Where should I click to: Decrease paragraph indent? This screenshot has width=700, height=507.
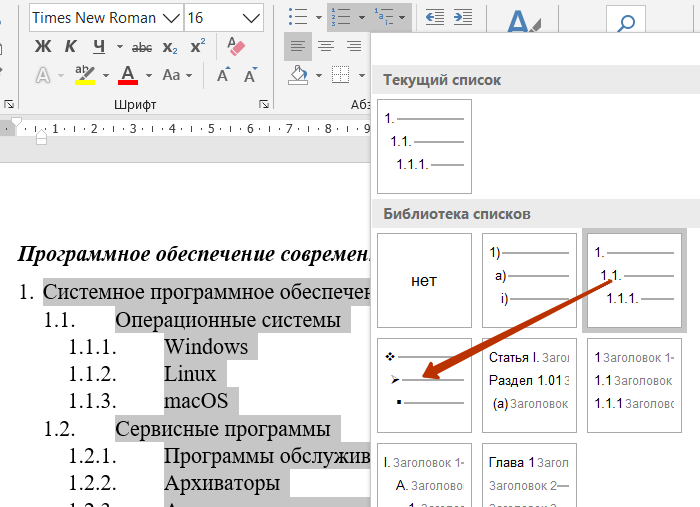435,17
